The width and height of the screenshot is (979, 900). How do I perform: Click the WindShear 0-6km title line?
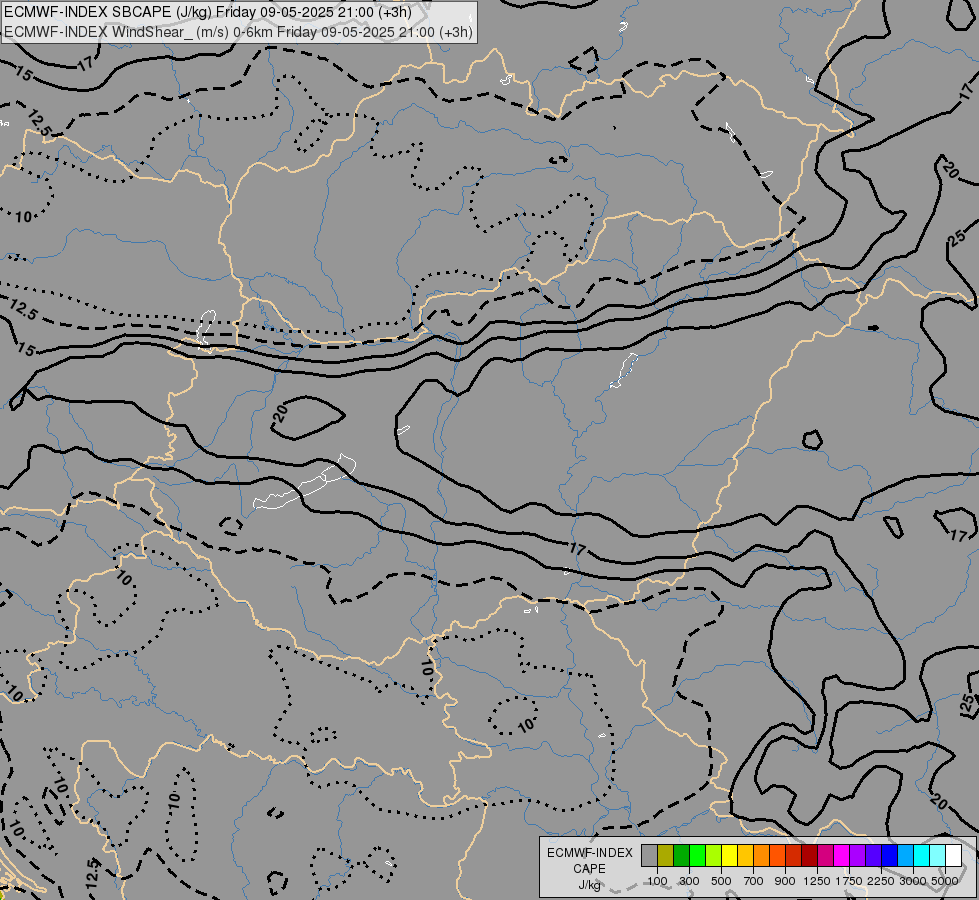click(239, 32)
